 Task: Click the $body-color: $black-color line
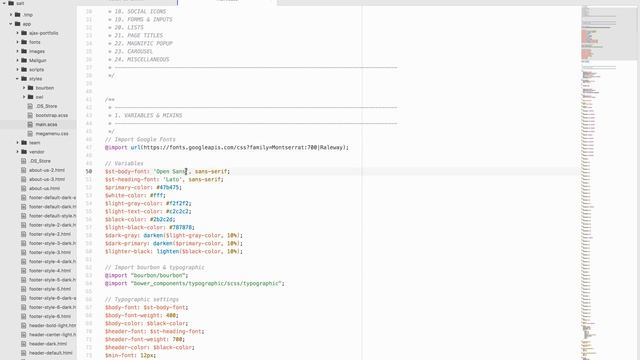coord(147,323)
